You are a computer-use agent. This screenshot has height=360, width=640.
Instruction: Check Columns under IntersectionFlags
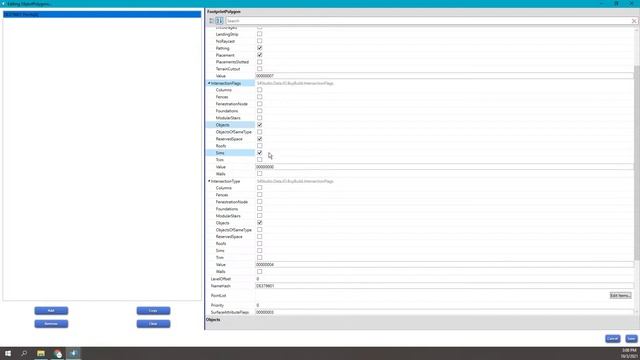(260, 90)
